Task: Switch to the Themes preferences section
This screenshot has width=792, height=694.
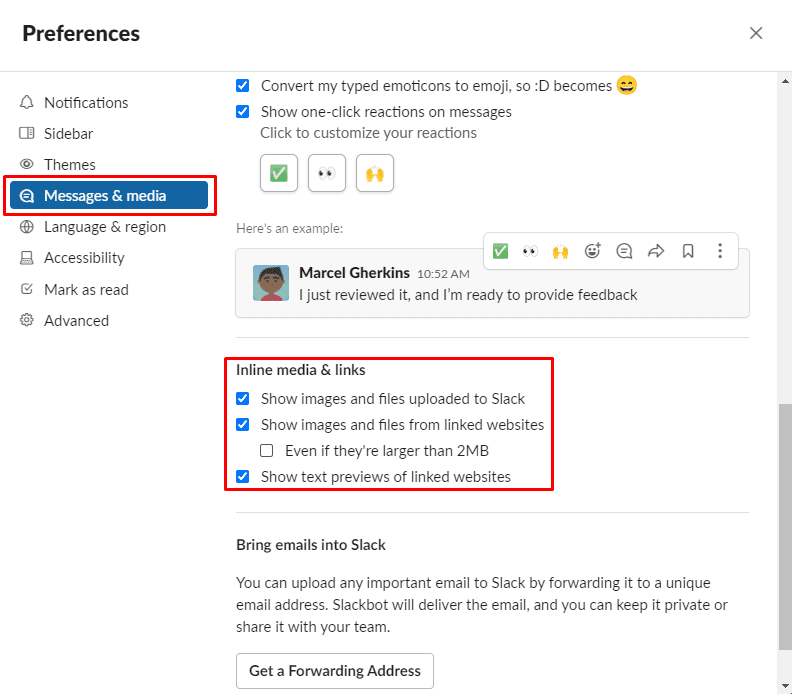Action: pyautogui.click(x=70, y=164)
